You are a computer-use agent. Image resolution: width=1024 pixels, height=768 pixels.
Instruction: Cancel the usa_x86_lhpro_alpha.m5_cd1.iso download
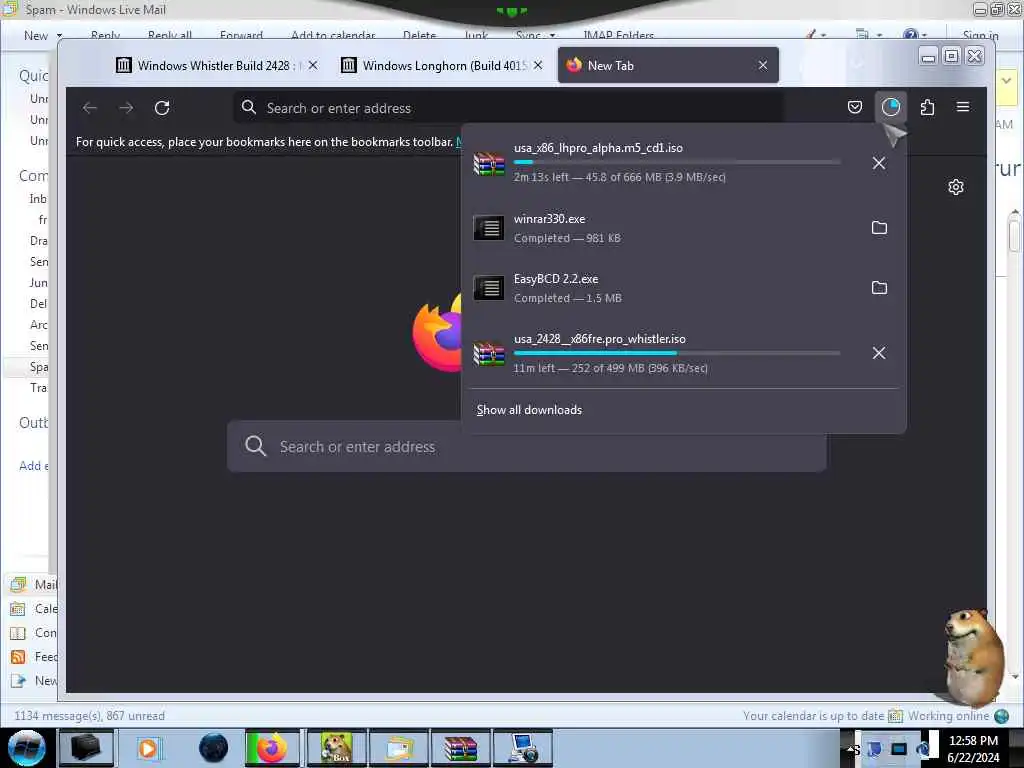(x=878, y=163)
